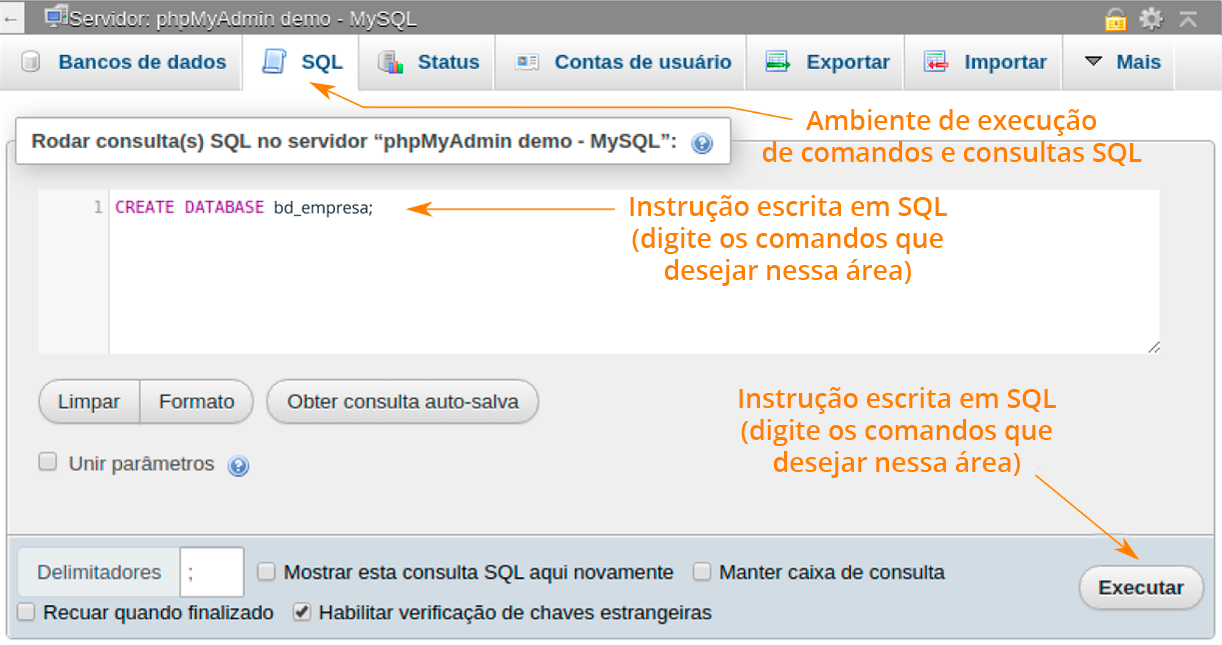This screenshot has width=1222, height=645.
Task: Open the Contas de usuário tab
Action: pos(622,62)
